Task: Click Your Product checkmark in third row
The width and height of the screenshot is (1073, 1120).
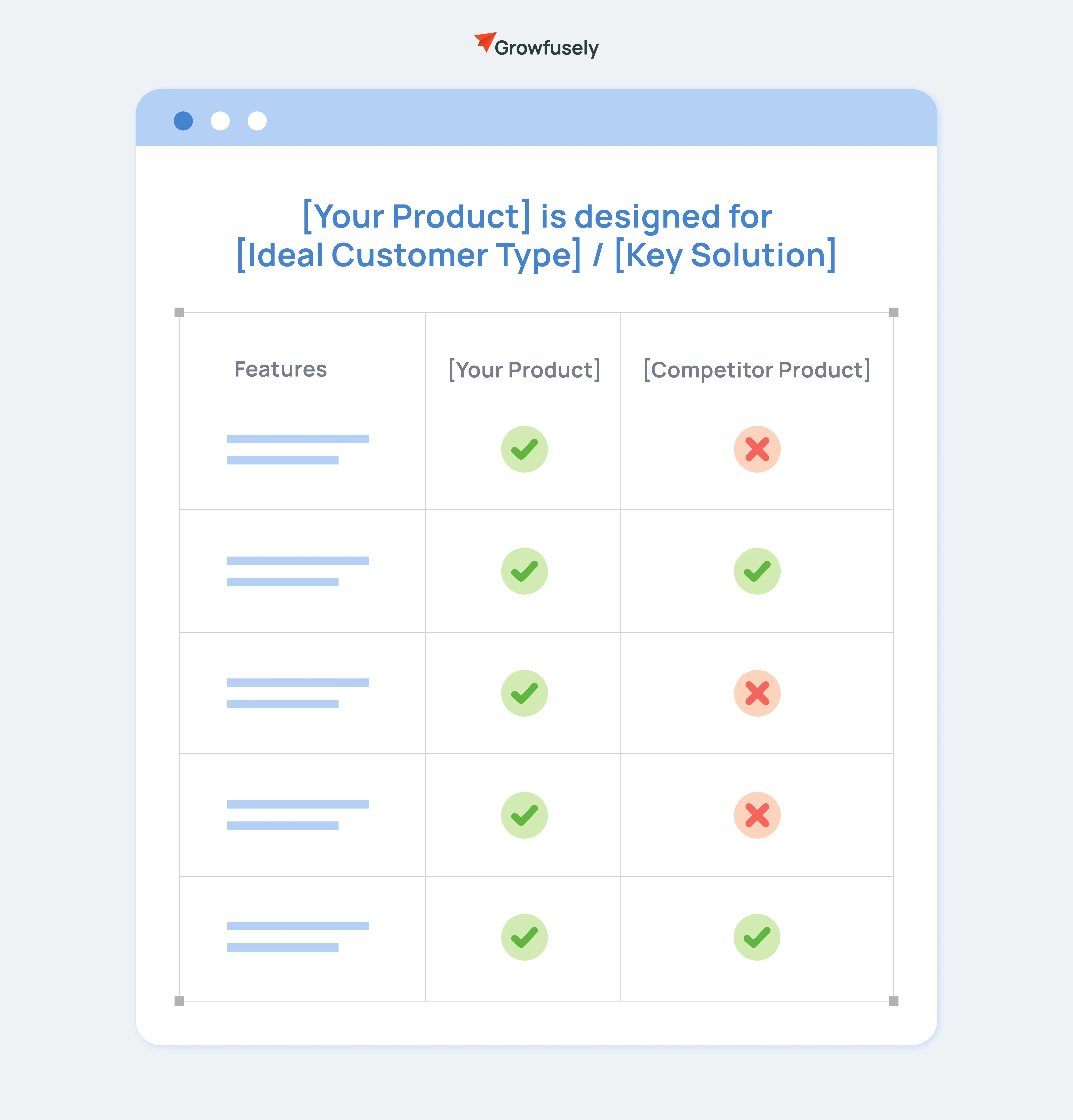Action: [524, 693]
